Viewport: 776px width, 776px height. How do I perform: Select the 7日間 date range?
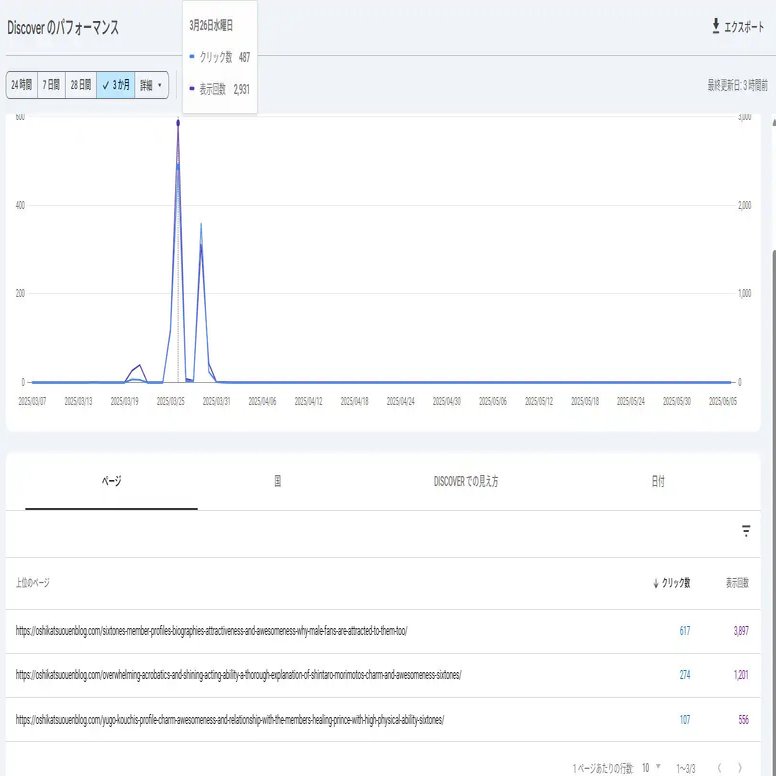click(51, 85)
